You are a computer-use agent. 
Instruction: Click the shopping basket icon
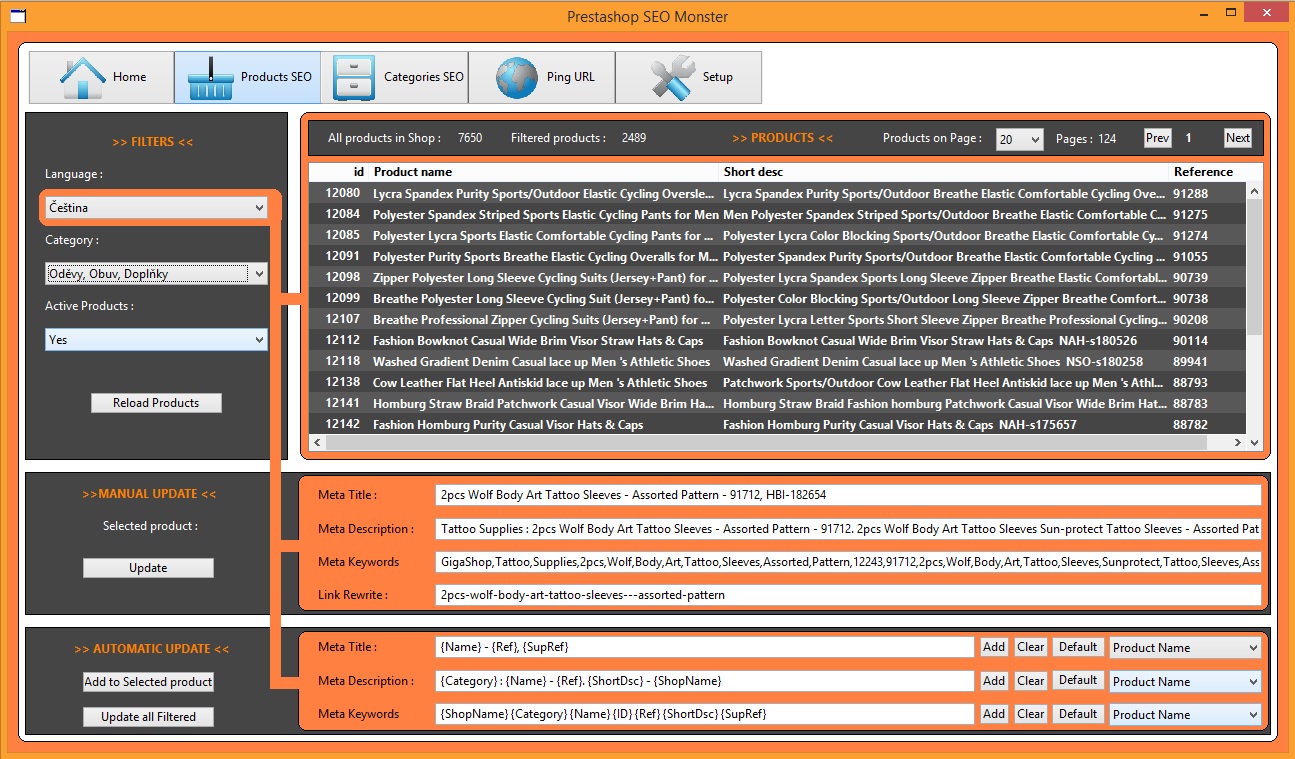[x=211, y=78]
